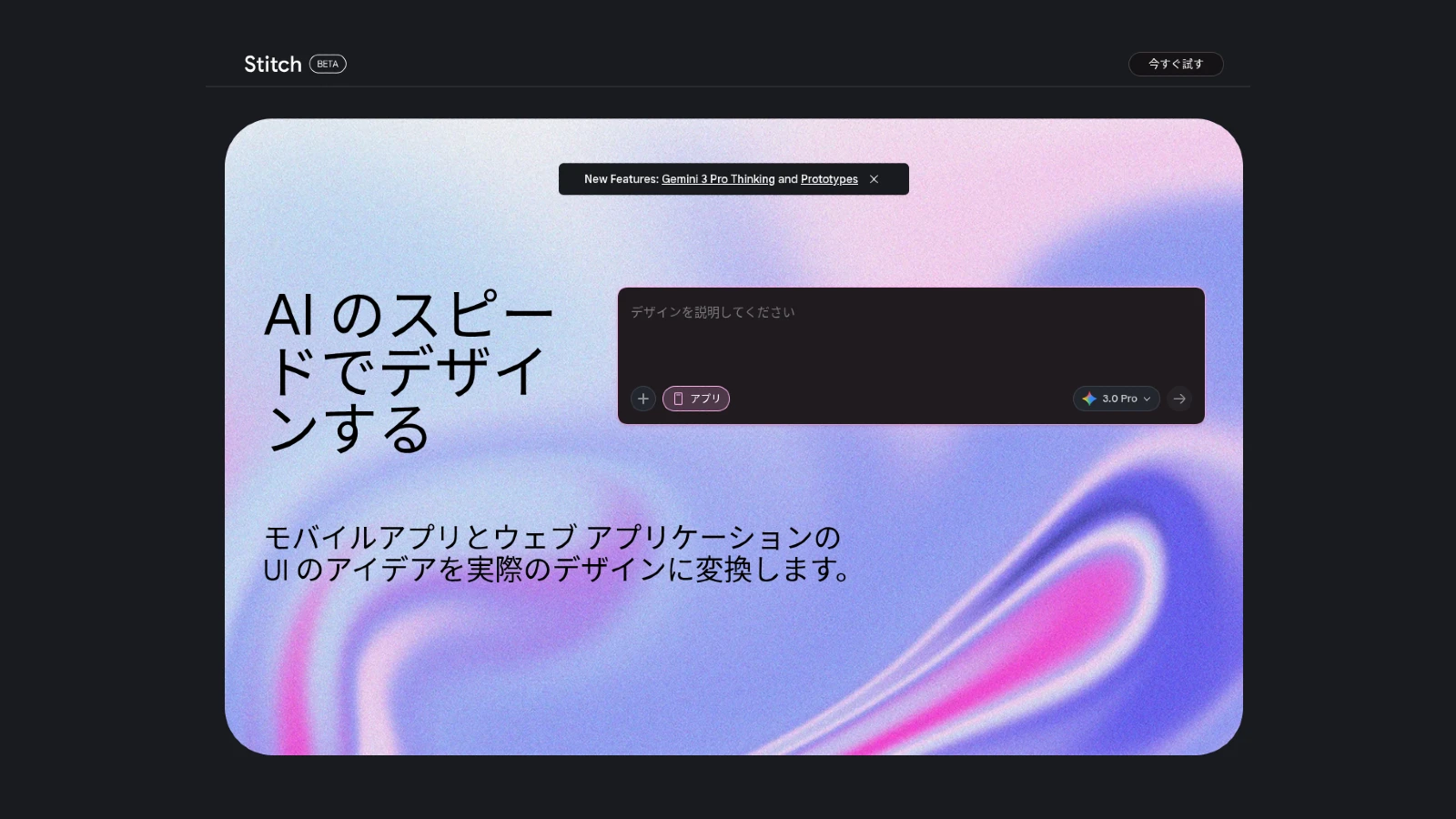The height and width of the screenshot is (819, 1456).
Task: Click empty space in prompt box toolbar
Action: point(901,399)
